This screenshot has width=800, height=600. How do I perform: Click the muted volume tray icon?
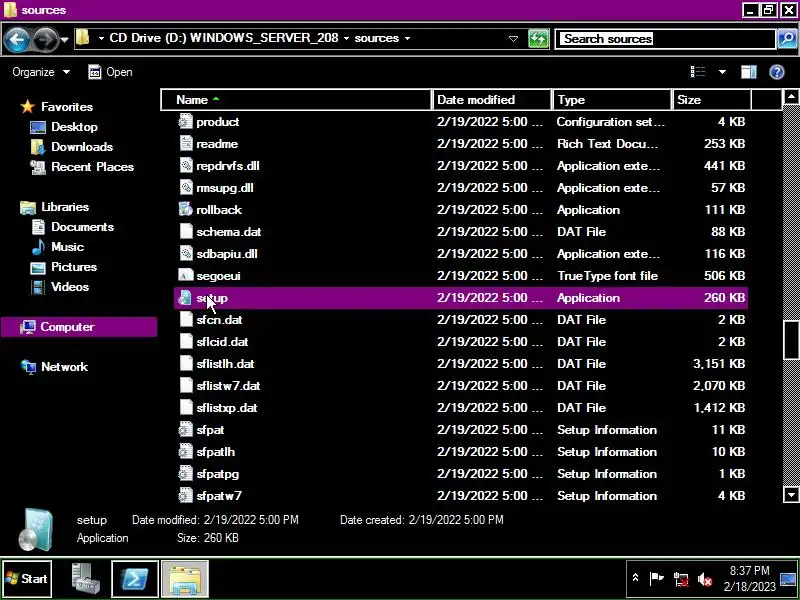click(705, 579)
